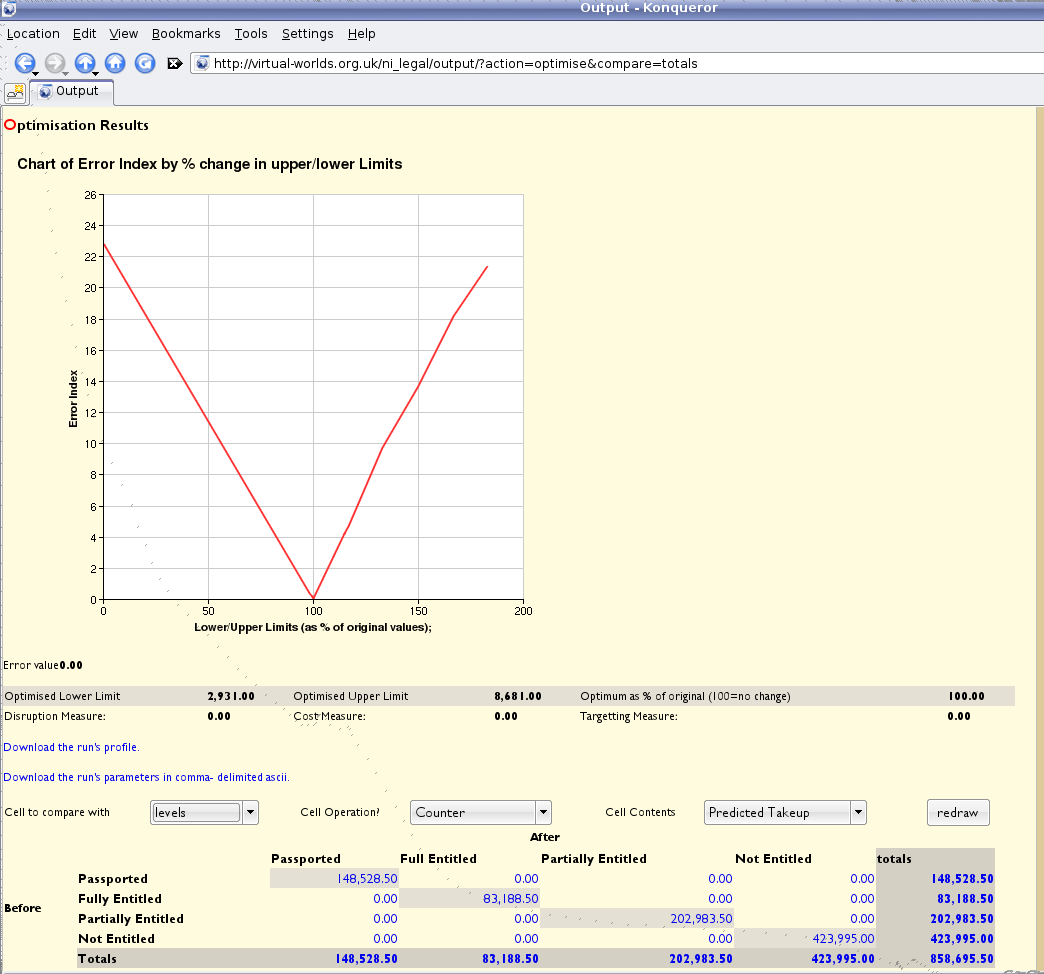This screenshot has height=974, width=1044.
Task: Click the globe favicon in the address bar
Action: coord(202,62)
